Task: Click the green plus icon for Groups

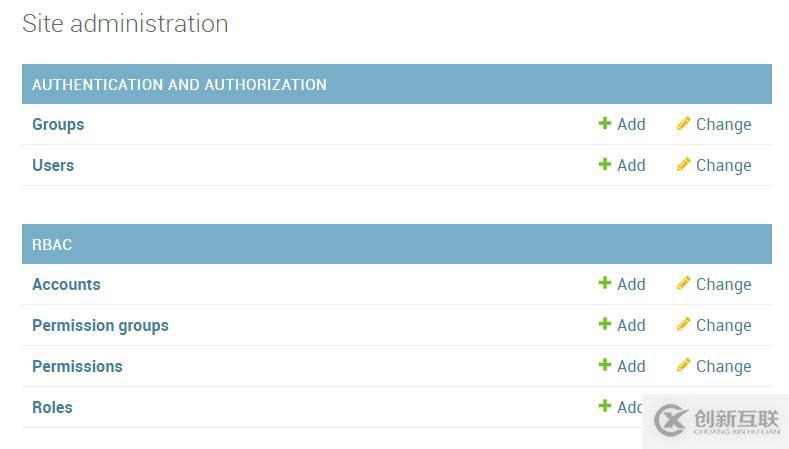Action: click(605, 124)
